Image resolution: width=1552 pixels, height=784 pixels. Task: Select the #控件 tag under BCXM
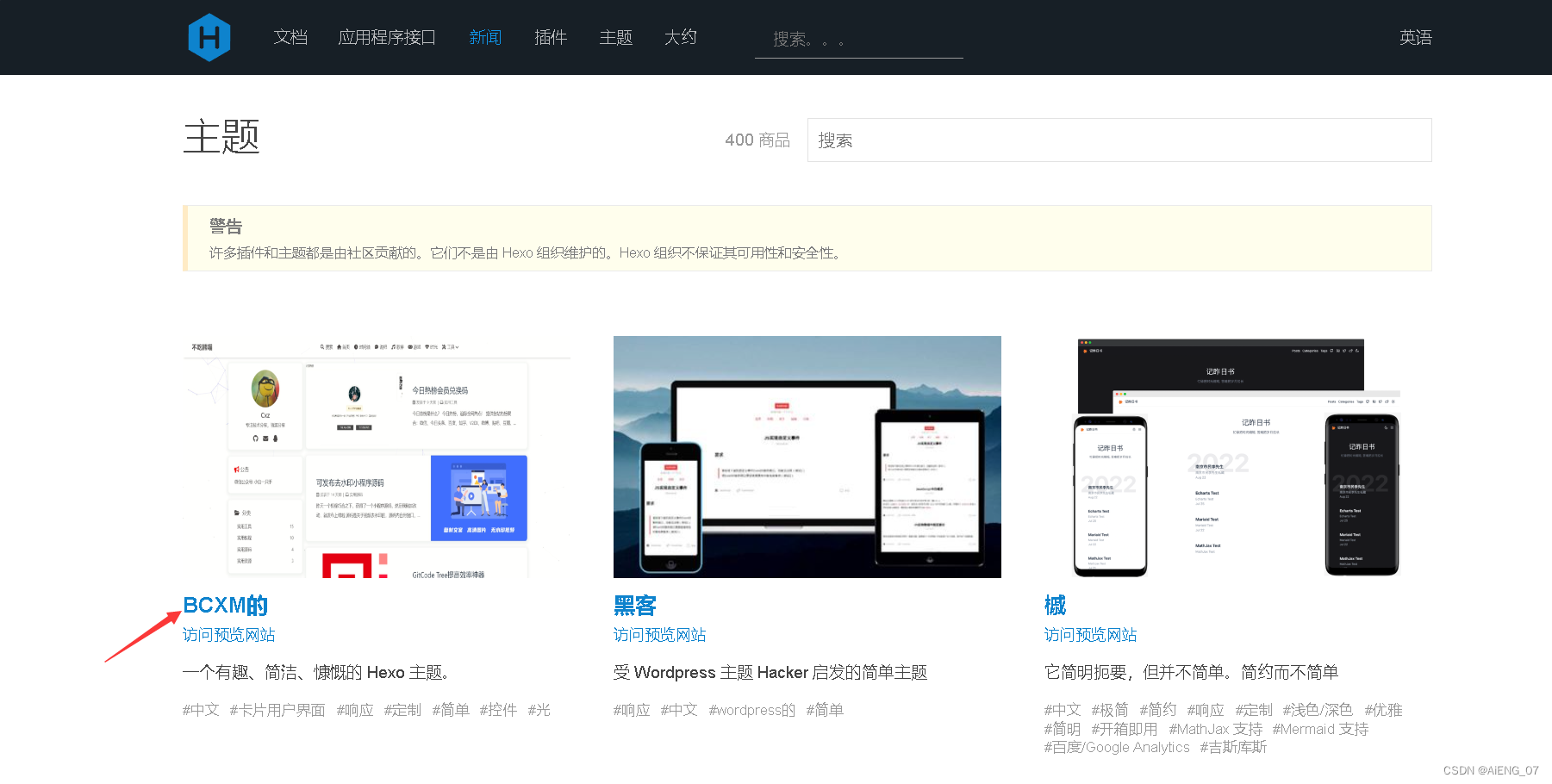click(498, 710)
